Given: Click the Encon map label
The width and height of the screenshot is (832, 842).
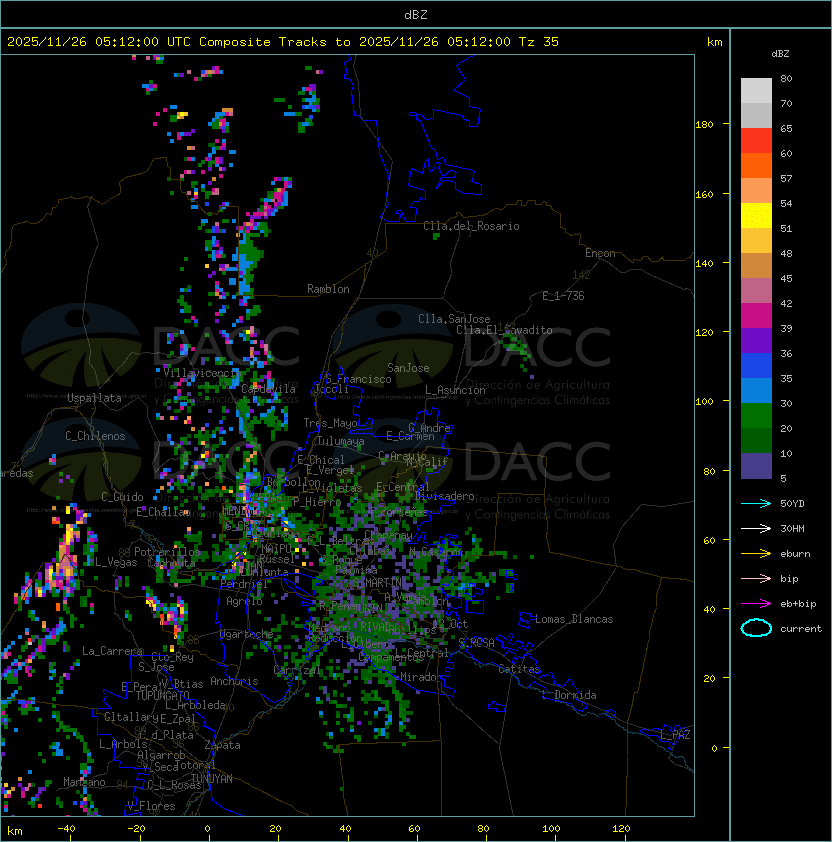Looking at the screenshot, I should pyautogui.click(x=600, y=253).
